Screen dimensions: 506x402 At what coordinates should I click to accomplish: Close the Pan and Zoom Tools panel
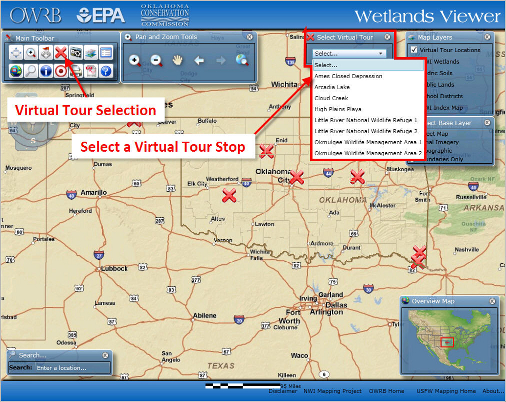click(249, 37)
